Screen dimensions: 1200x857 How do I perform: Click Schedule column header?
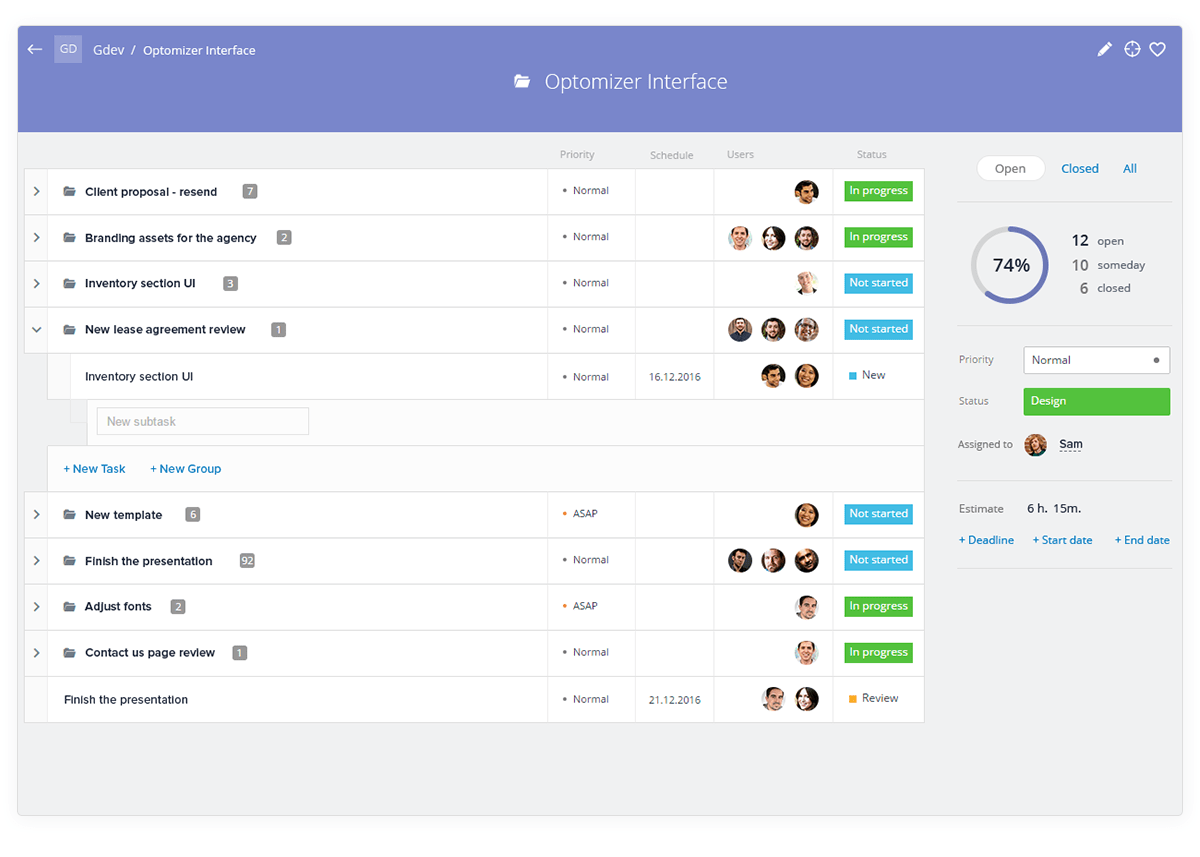pos(672,156)
